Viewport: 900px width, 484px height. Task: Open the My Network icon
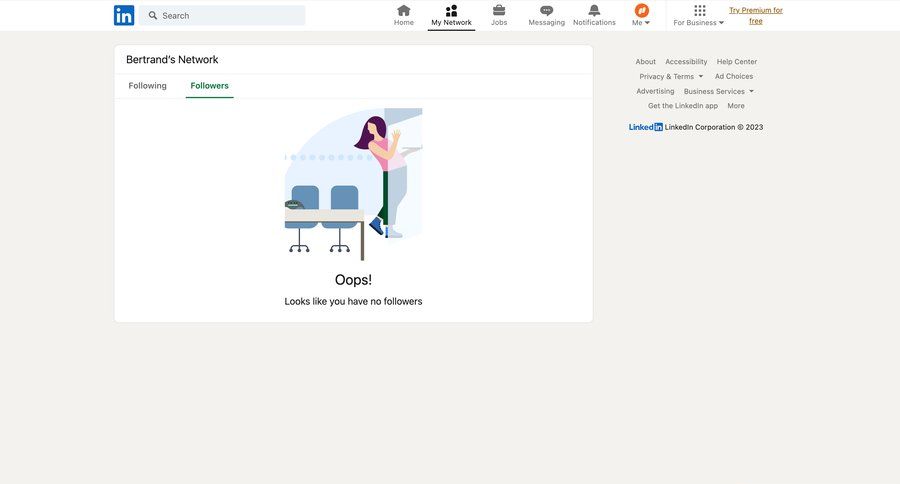click(x=451, y=10)
